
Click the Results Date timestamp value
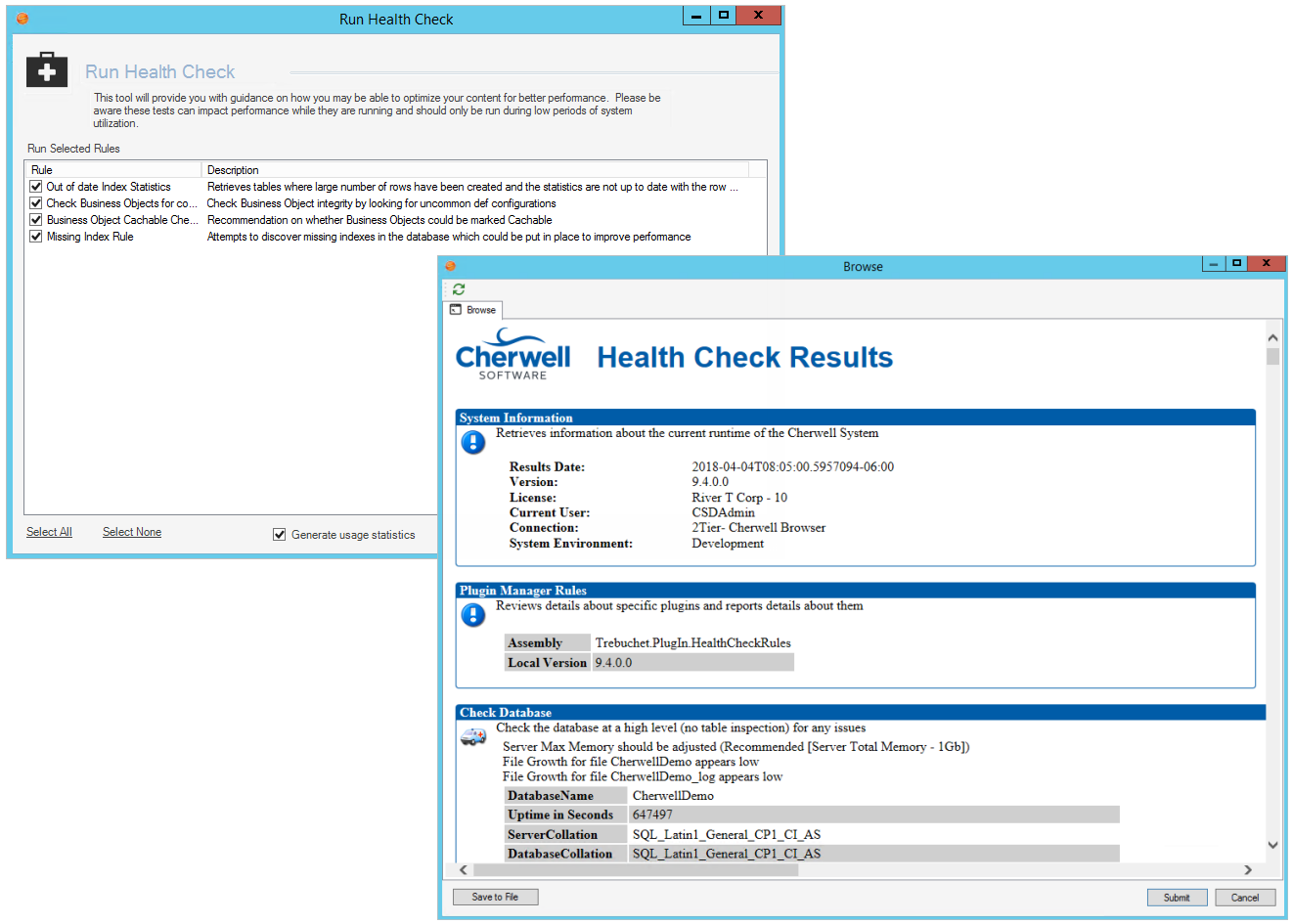(x=793, y=467)
